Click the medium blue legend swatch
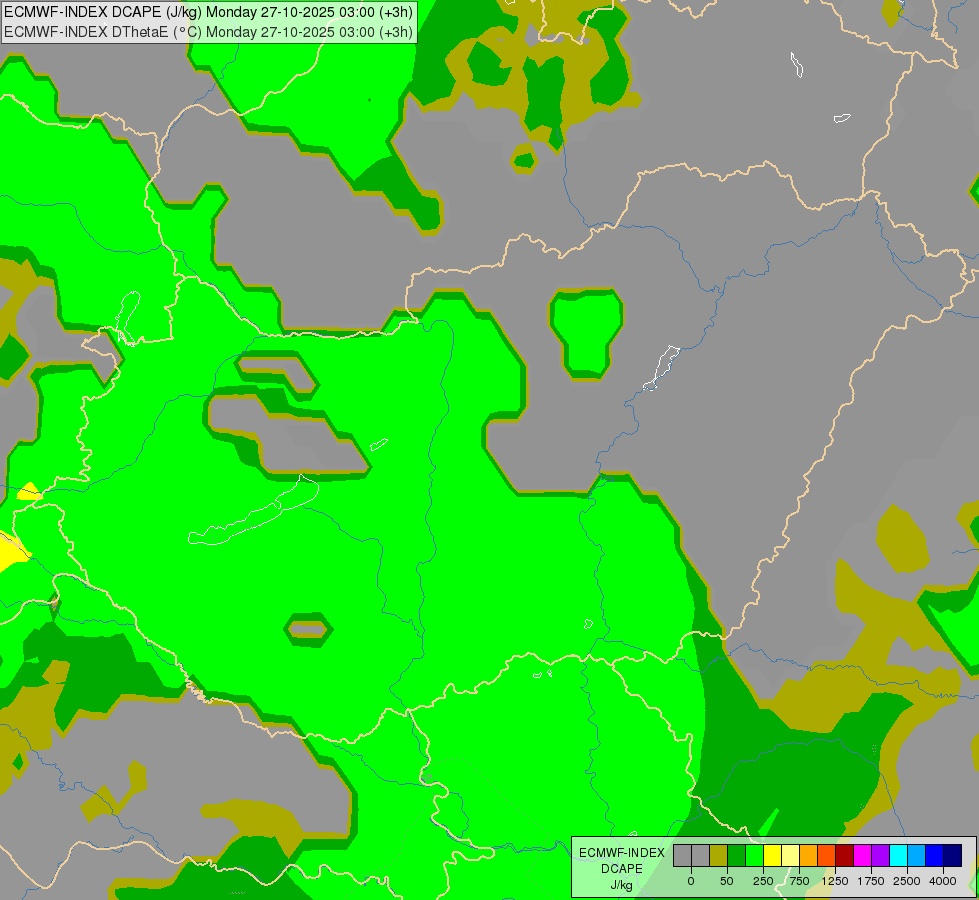979x900 pixels. [935, 855]
